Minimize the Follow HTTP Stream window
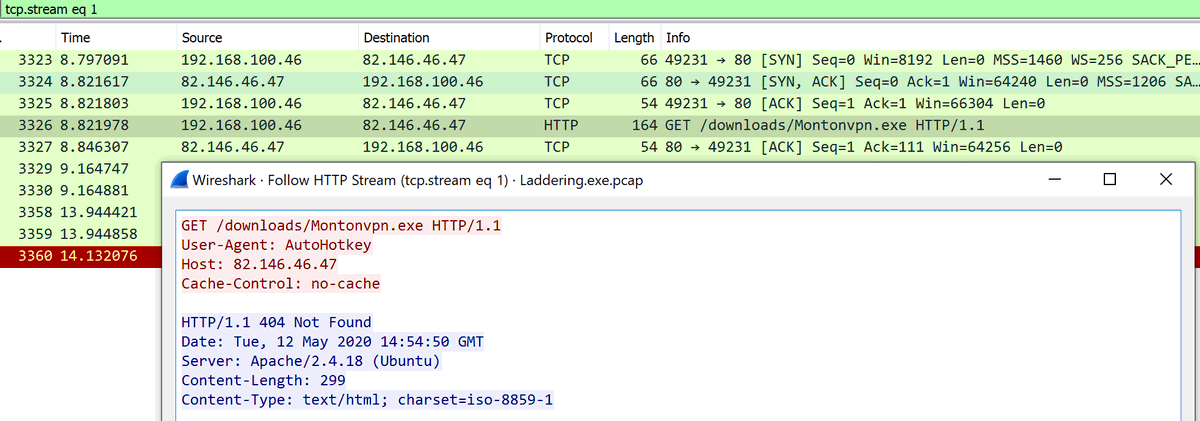 pos(1055,180)
